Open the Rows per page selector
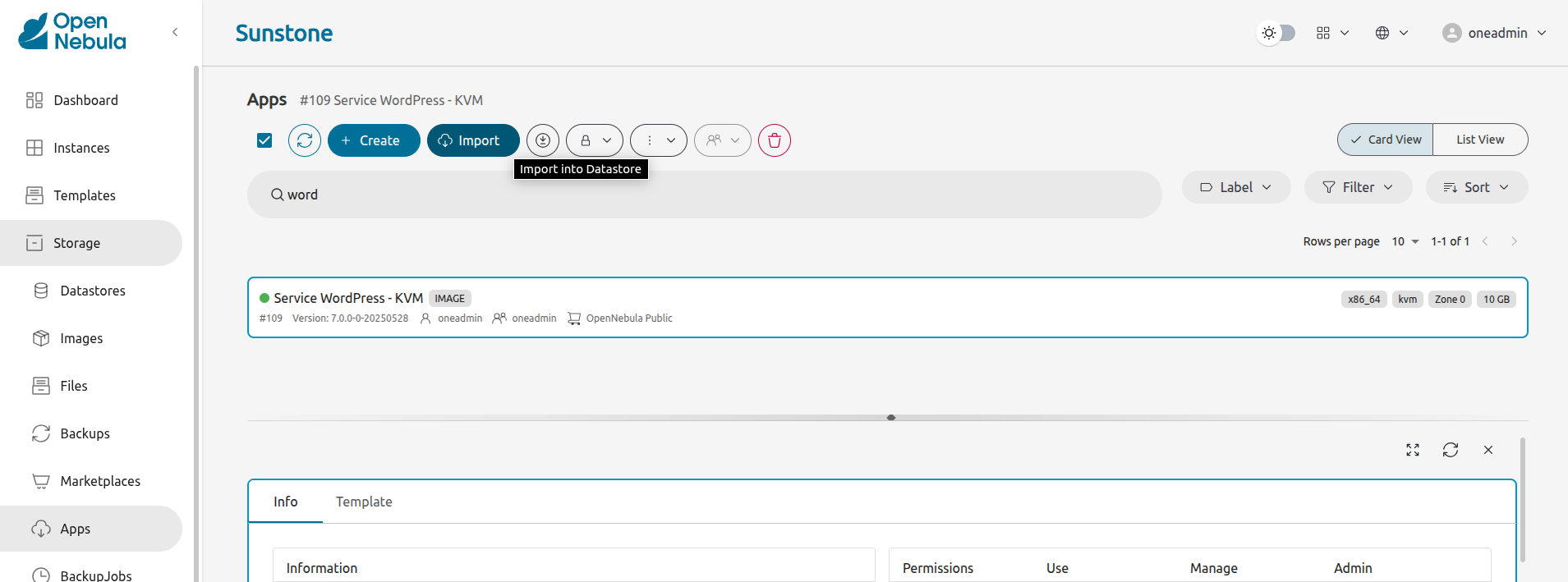 (x=1405, y=241)
